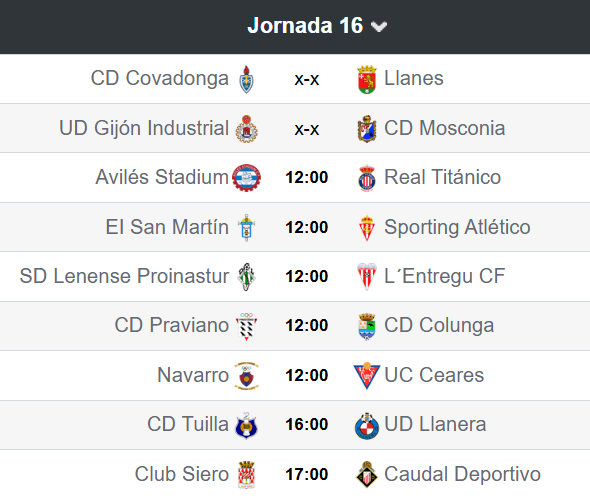This screenshot has width=590, height=496.
Task: Click the Caudal Deportivo crest
Action: (x=367, y=474)
